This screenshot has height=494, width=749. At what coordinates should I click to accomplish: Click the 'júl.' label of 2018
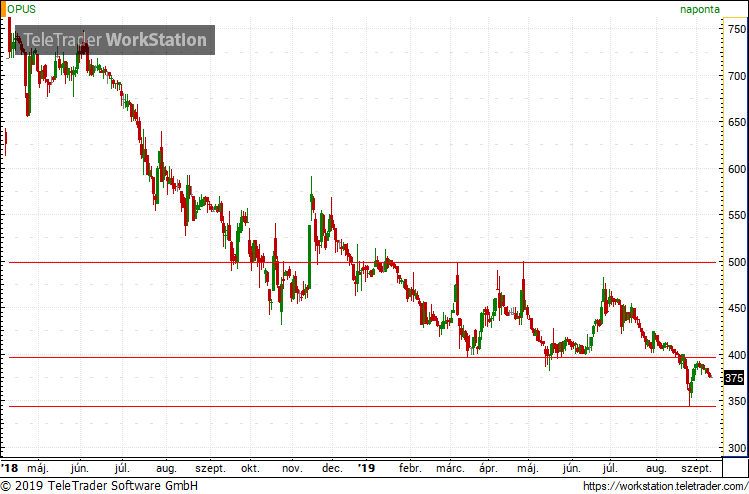point(122,468)
